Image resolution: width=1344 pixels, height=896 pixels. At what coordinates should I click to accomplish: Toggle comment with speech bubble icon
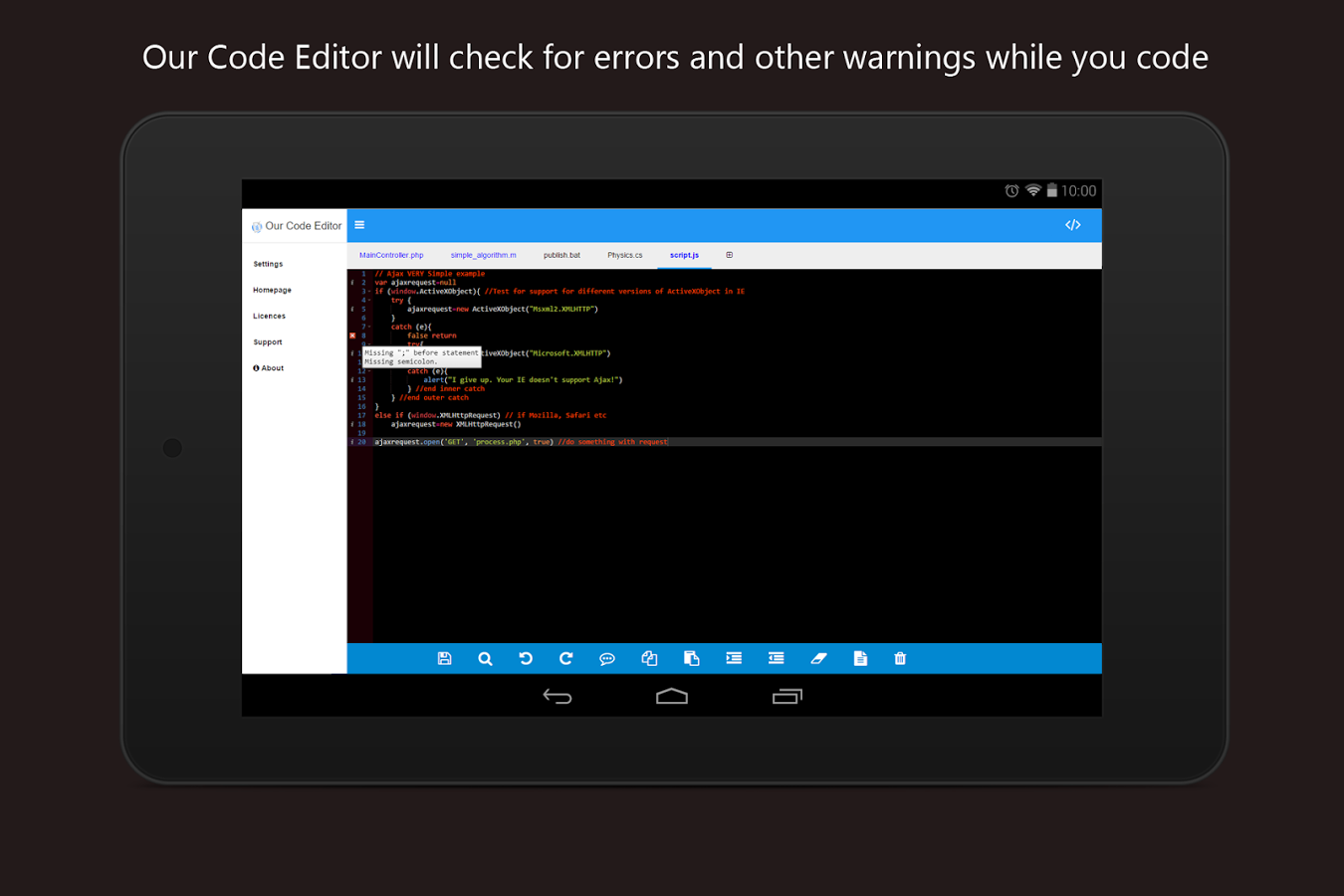(607, 658)
